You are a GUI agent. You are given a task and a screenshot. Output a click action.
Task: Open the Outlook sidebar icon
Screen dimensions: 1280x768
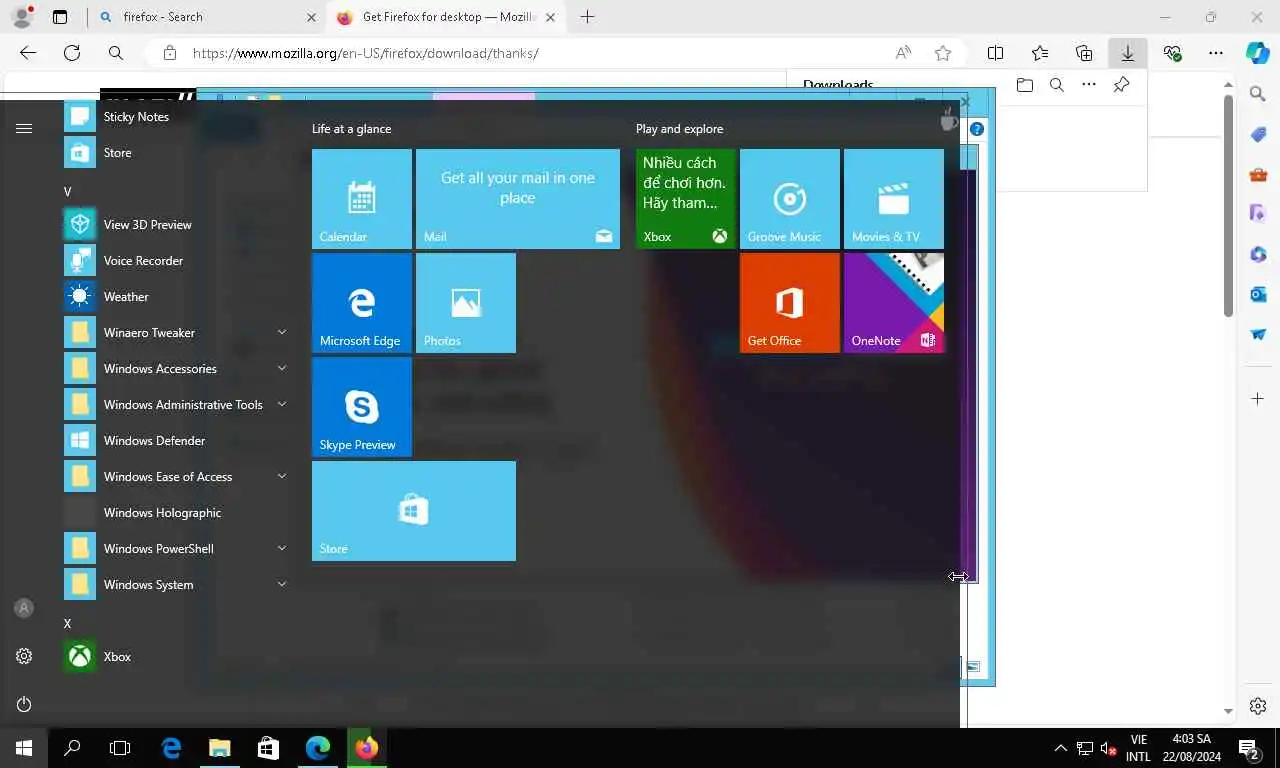(1258, 294)
